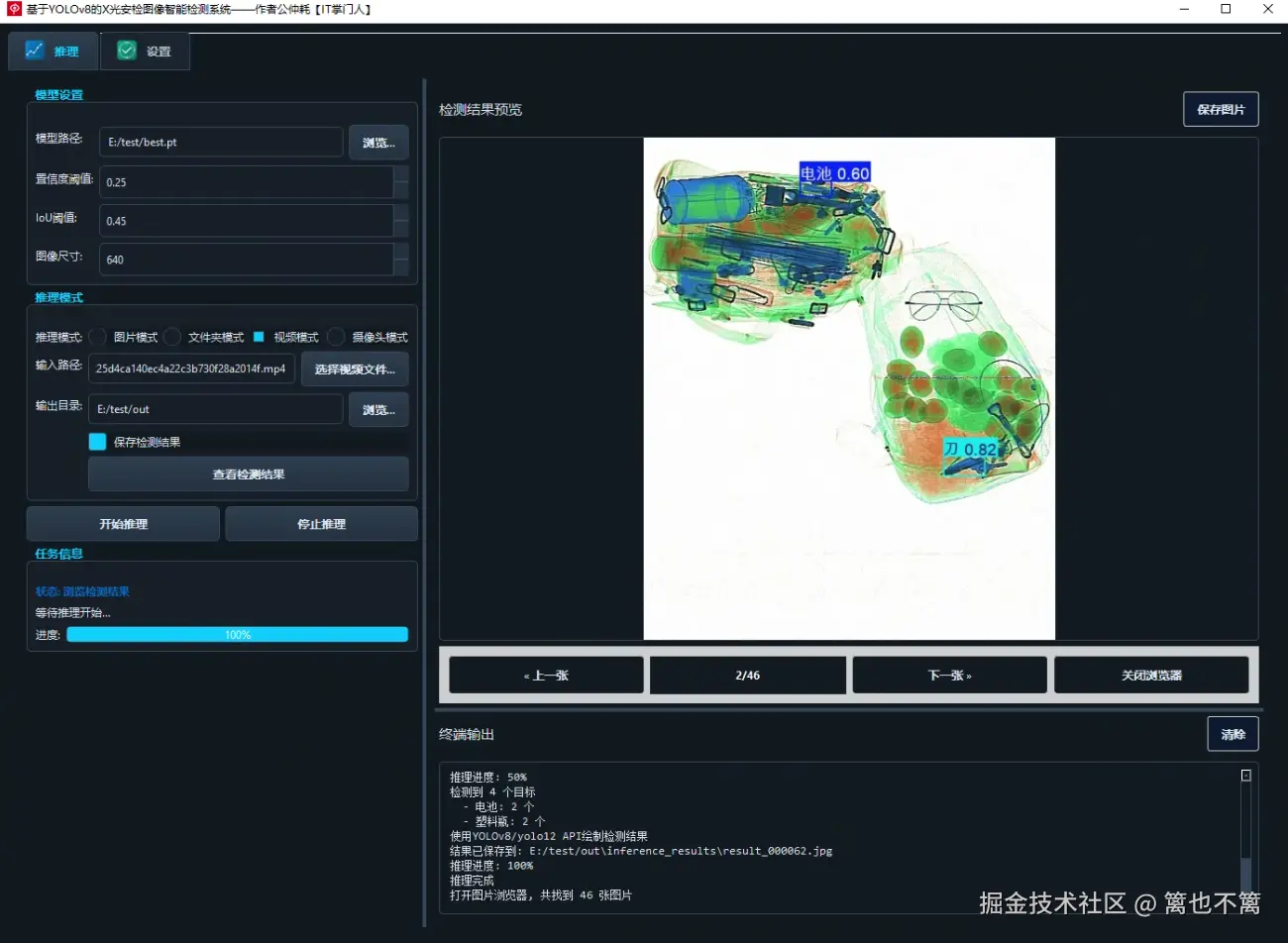
Task: Click 查看检测结果 button
Action: tap(249, 474)
